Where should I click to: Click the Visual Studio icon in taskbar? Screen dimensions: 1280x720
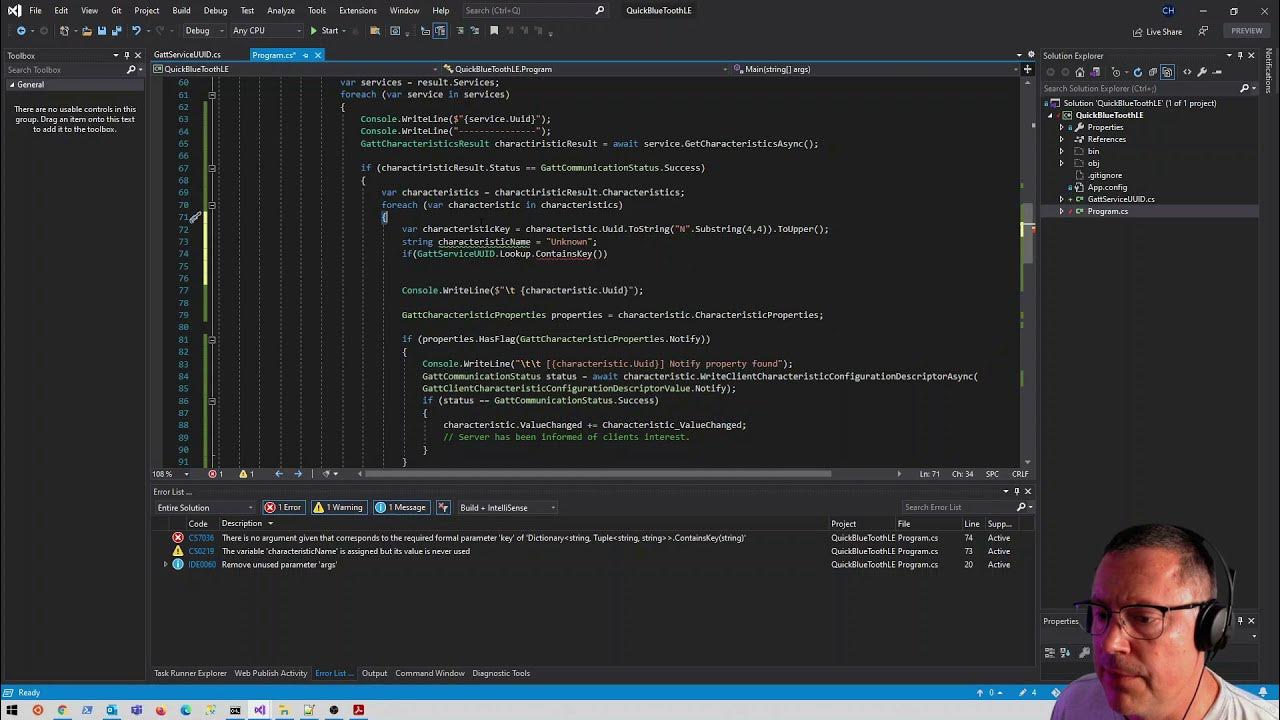point(259,710)
